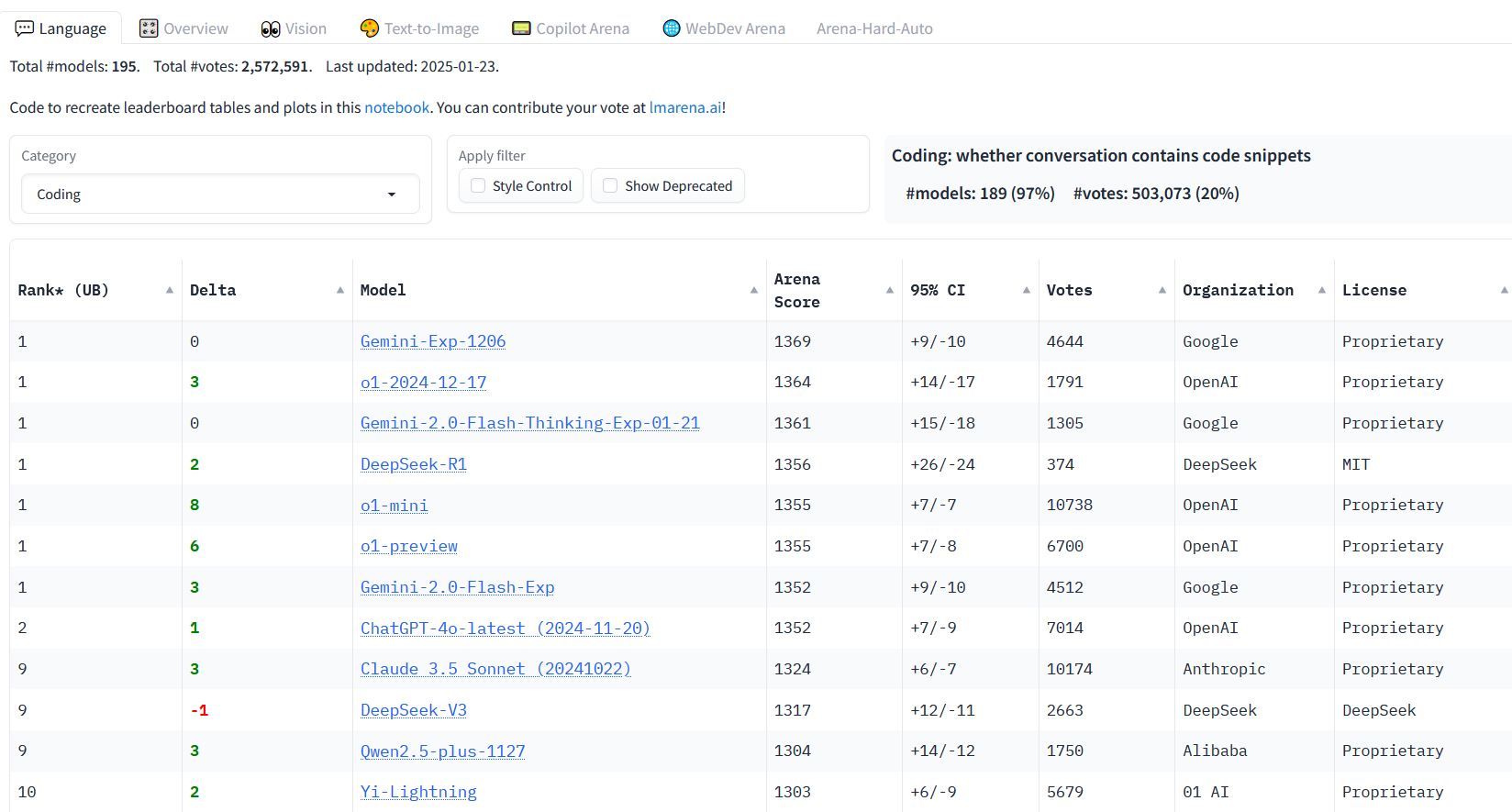Image resolution: width=1512 pixels, height=812 pixels.
Task: Click the Copilot Arena laptop icon
Action: pyautogui.click(x=521, y=28)
